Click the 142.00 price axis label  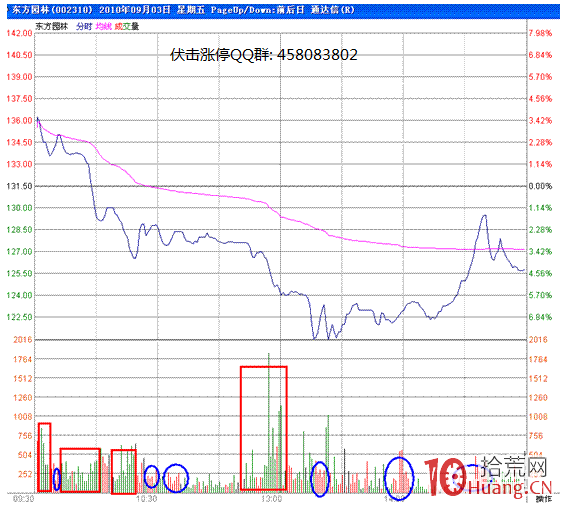(x=19, y=33)
